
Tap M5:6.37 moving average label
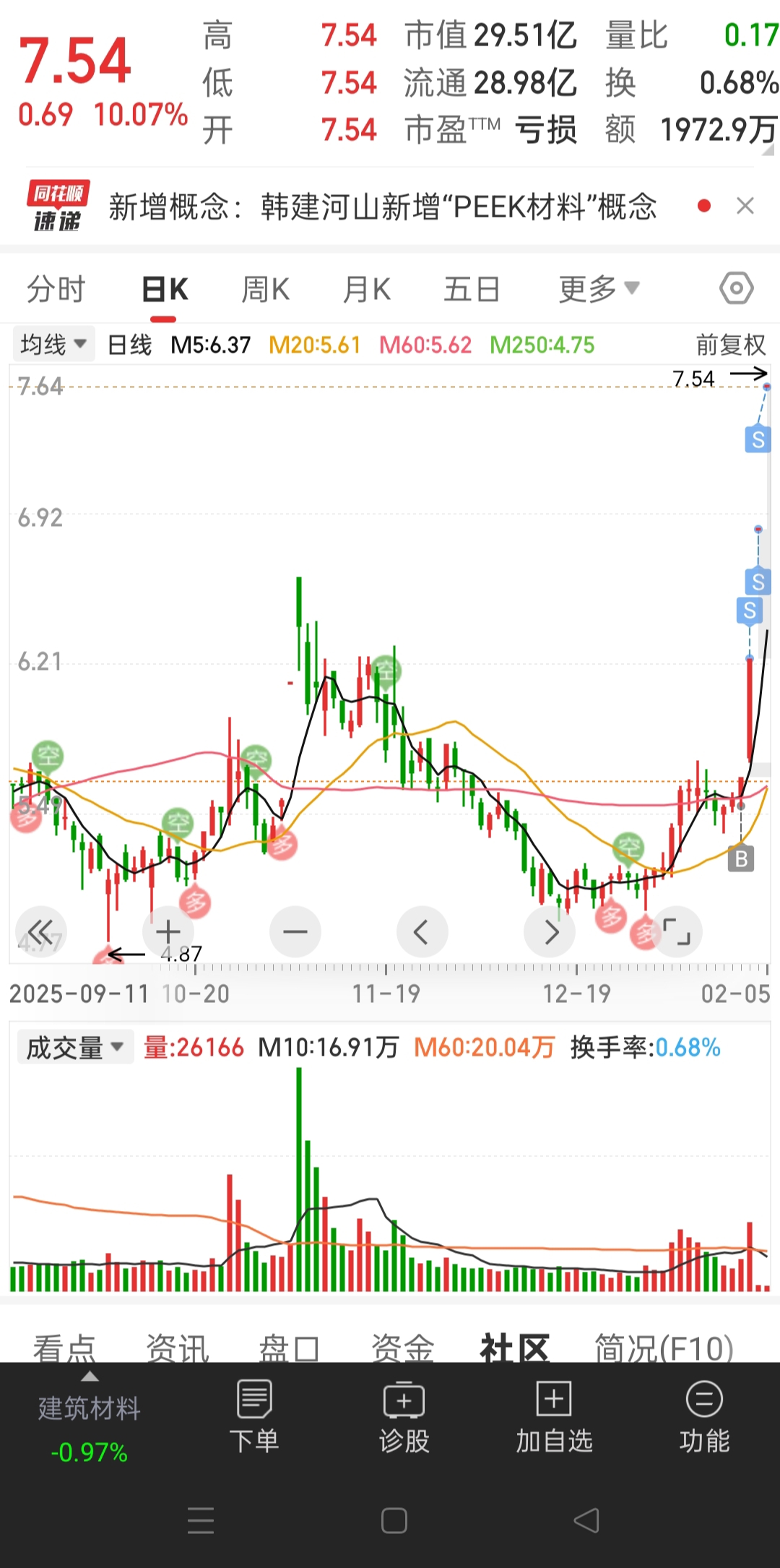click(x=210, y=345)
